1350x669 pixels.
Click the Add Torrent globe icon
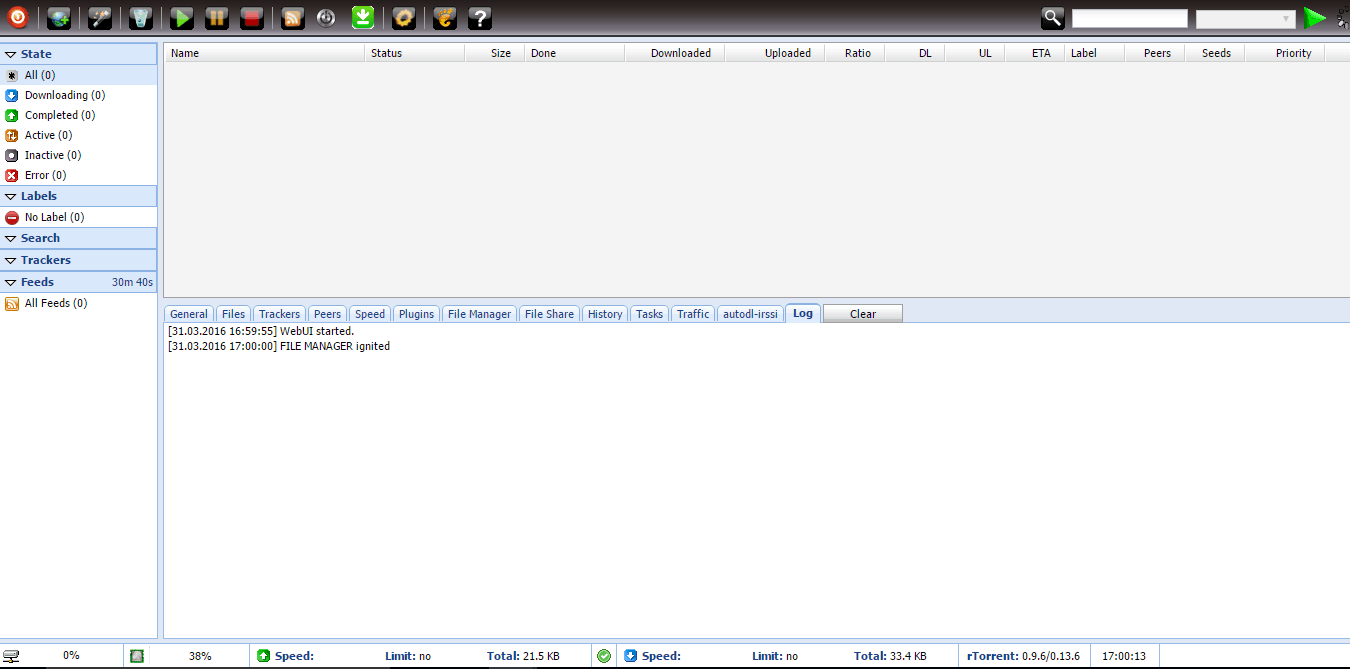[x=60, y=17]
